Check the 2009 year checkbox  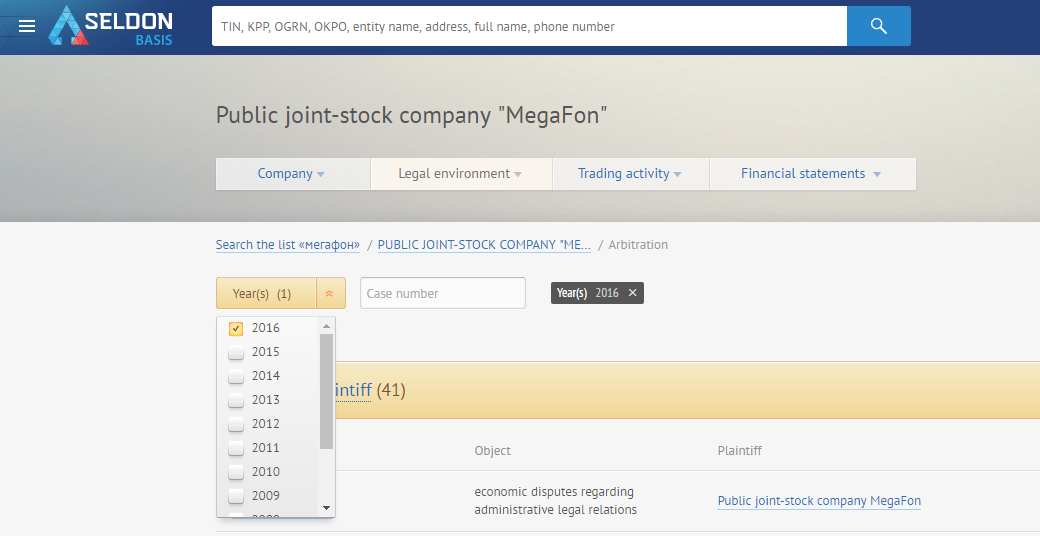point(236,496)
